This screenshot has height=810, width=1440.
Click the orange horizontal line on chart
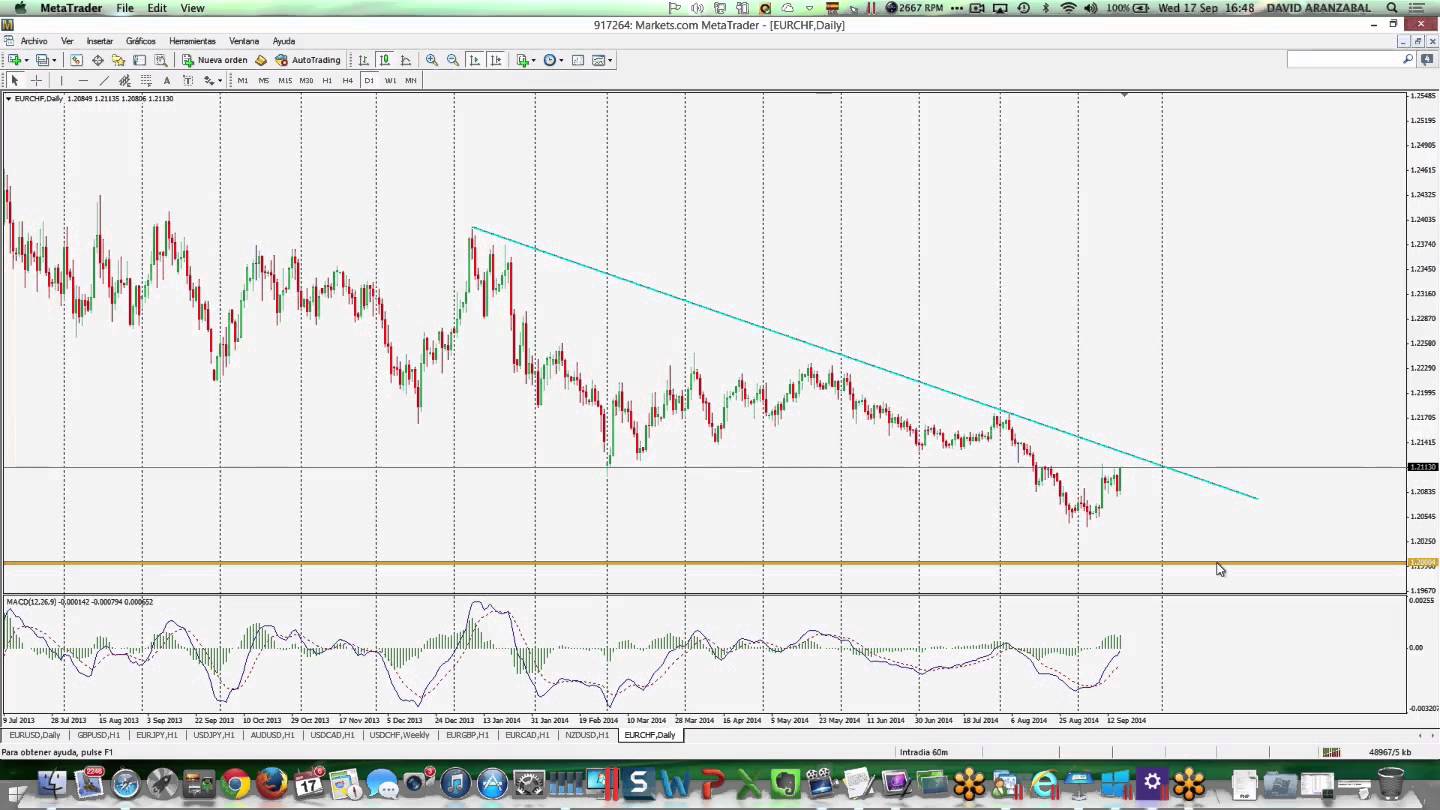point(700,563)
